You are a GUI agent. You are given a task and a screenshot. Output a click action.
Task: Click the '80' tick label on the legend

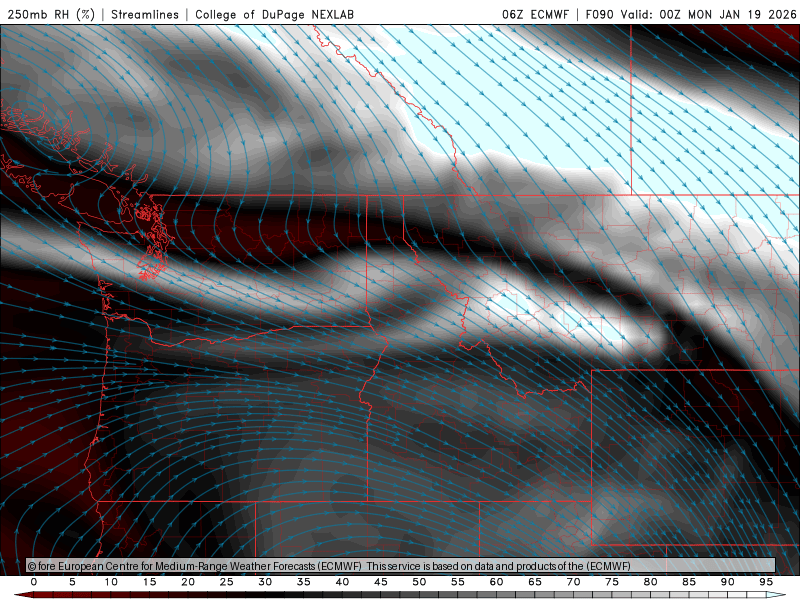click(x=651, y=582)
